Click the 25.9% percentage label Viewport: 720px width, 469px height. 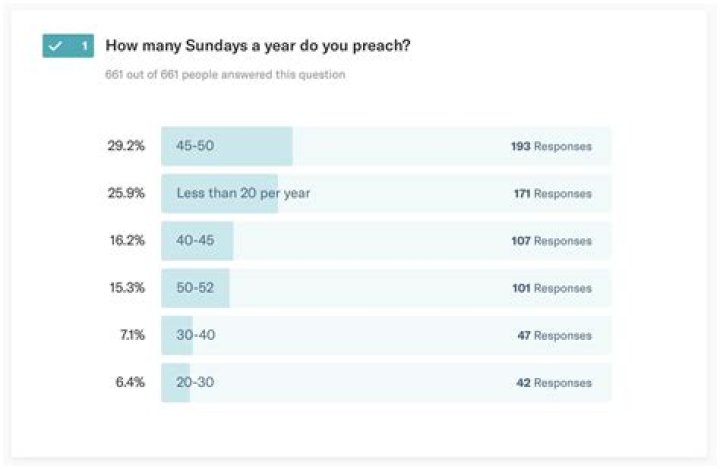tap(126, 193)
